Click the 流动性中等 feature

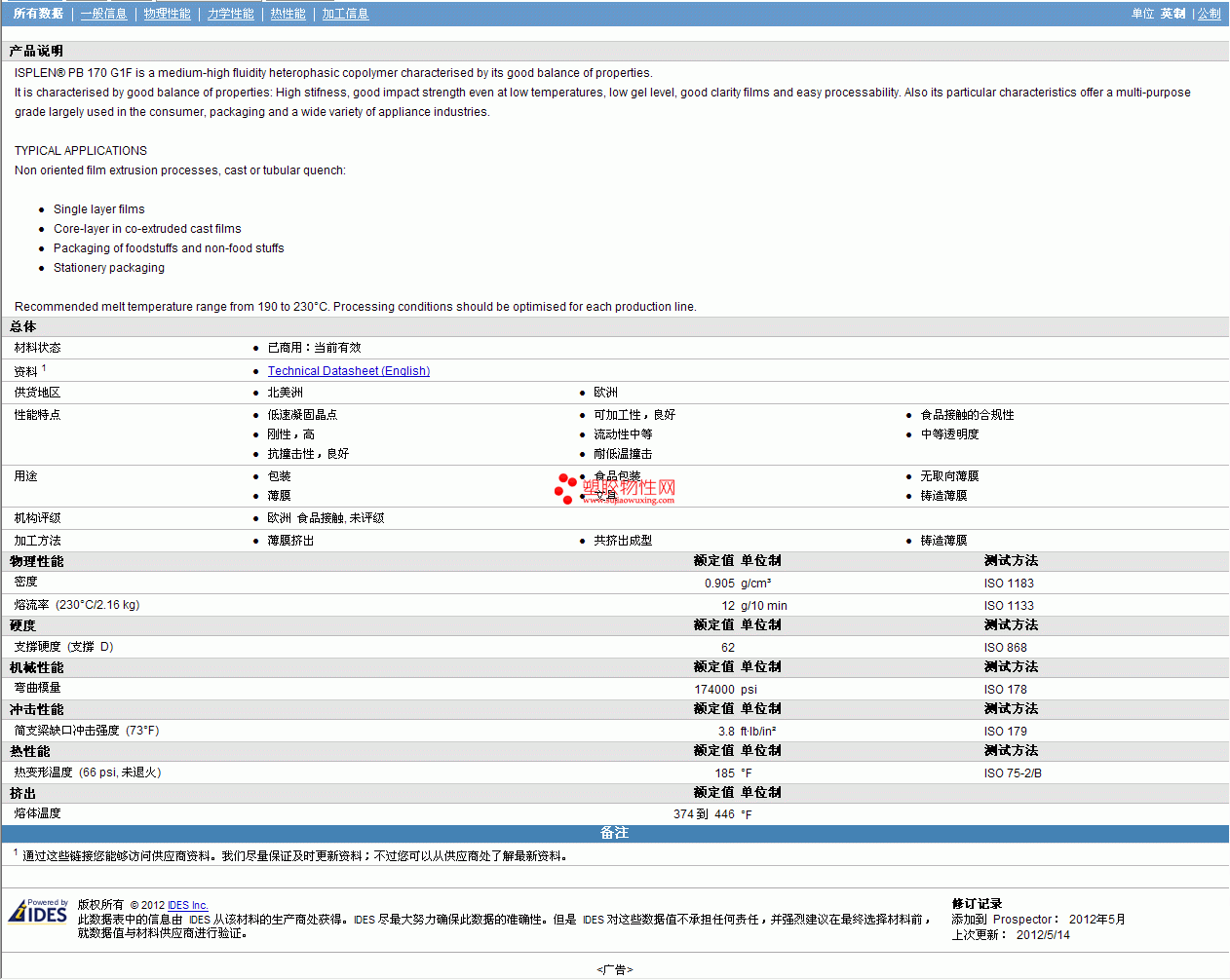click(x=623, y=434)
